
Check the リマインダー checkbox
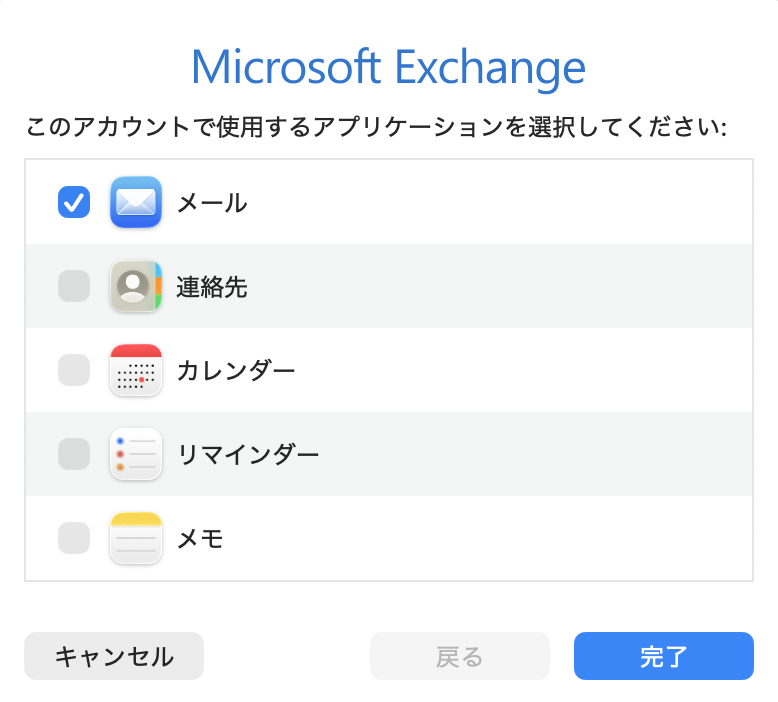pos(74,454)
